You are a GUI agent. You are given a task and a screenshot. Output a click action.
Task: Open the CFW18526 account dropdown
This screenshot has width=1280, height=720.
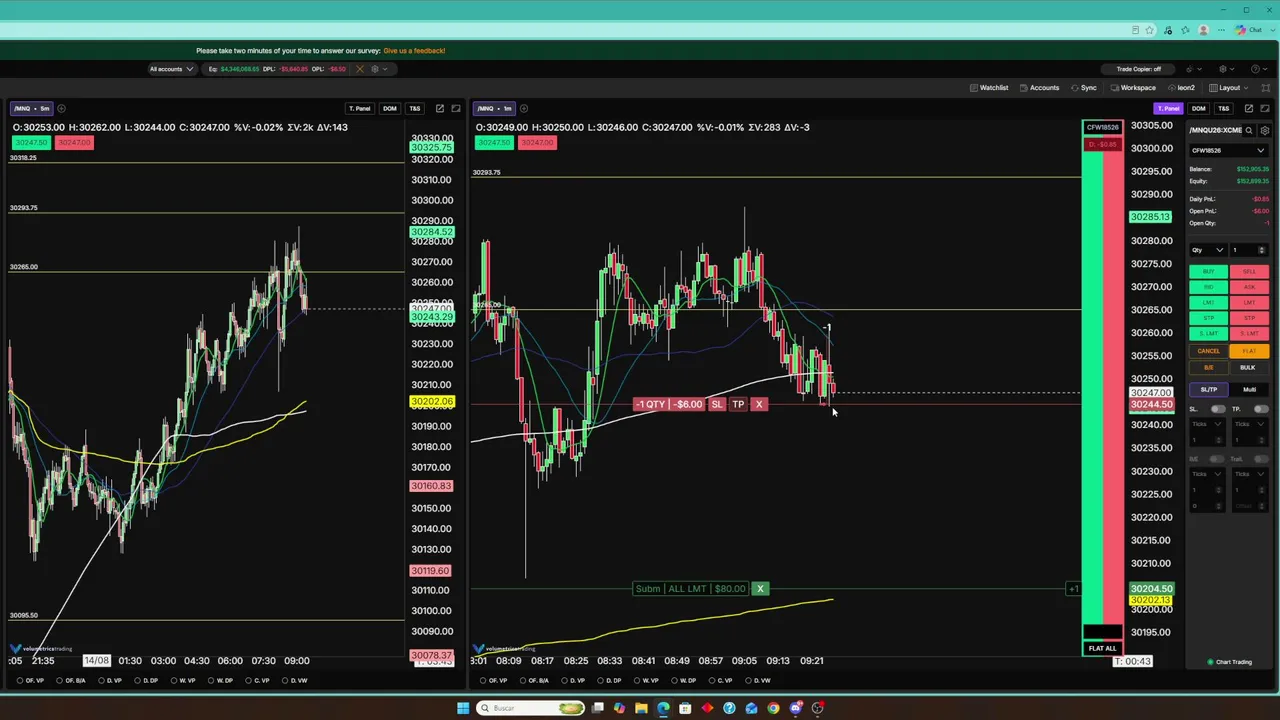click(x=1228, y=151)
